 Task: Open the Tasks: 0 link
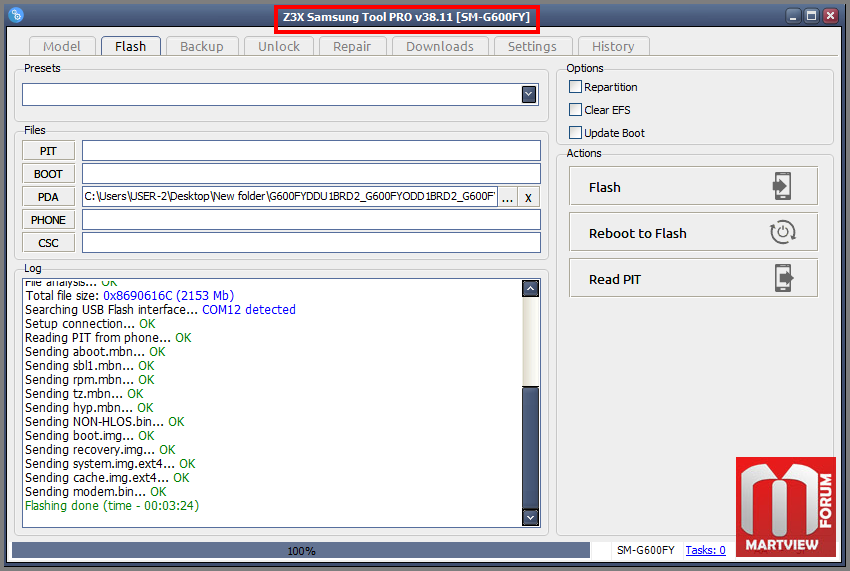(x=705, y=550)
